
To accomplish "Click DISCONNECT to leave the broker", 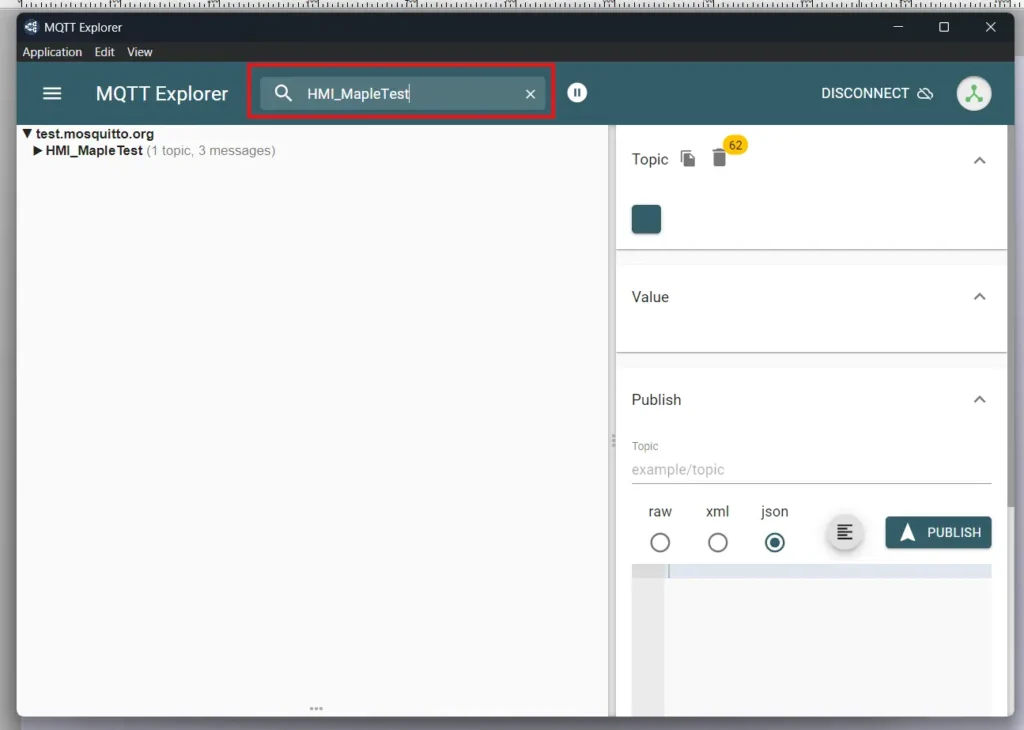I will [864, 93].
